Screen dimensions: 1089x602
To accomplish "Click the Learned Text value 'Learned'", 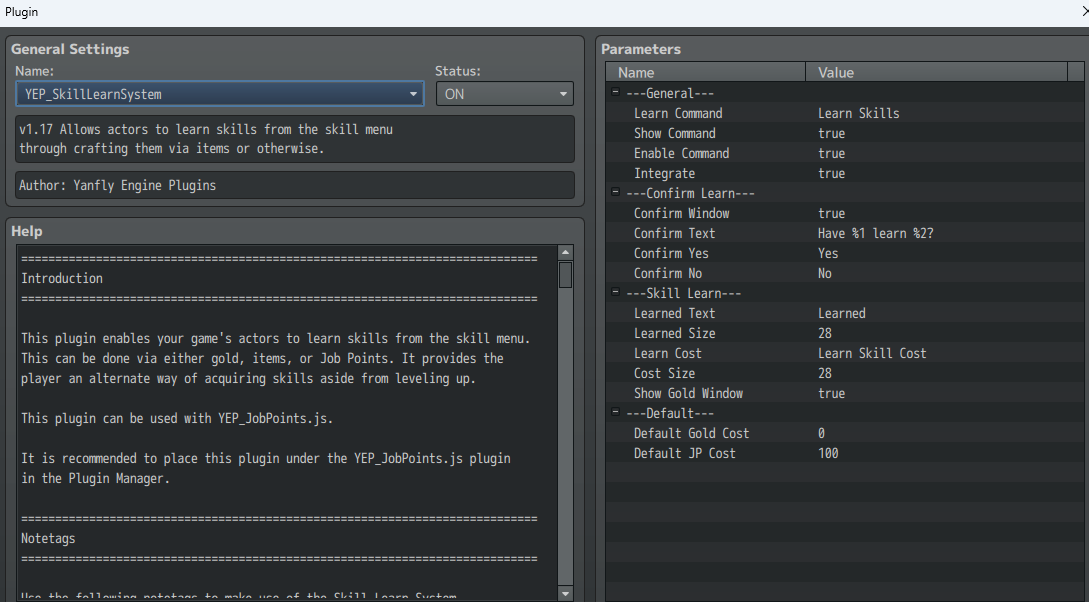I will (x=842, y=313).
